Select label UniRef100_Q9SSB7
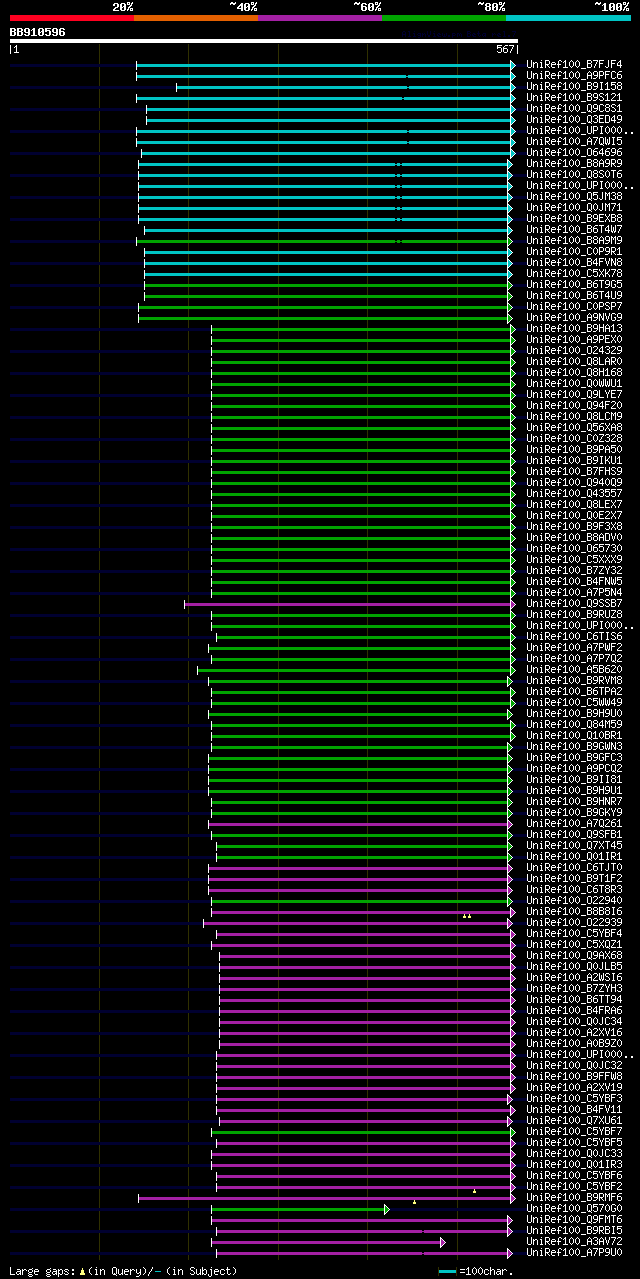Image resolution: width=640 pixels, height=1279 pixels. 574,603
